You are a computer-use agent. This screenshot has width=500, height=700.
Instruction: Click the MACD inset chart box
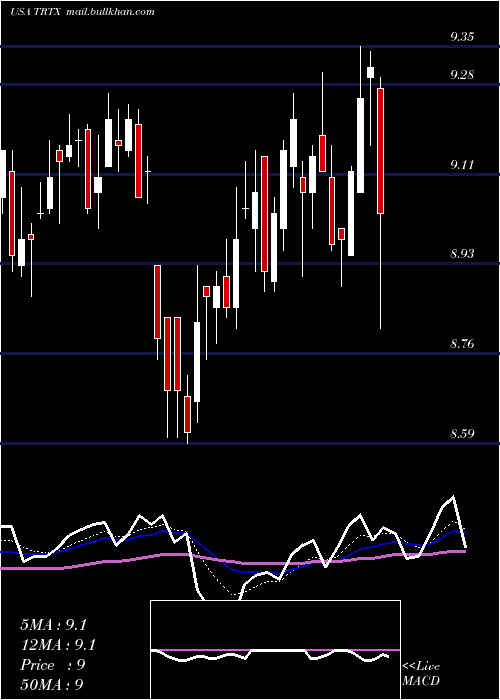coord(275,650)
